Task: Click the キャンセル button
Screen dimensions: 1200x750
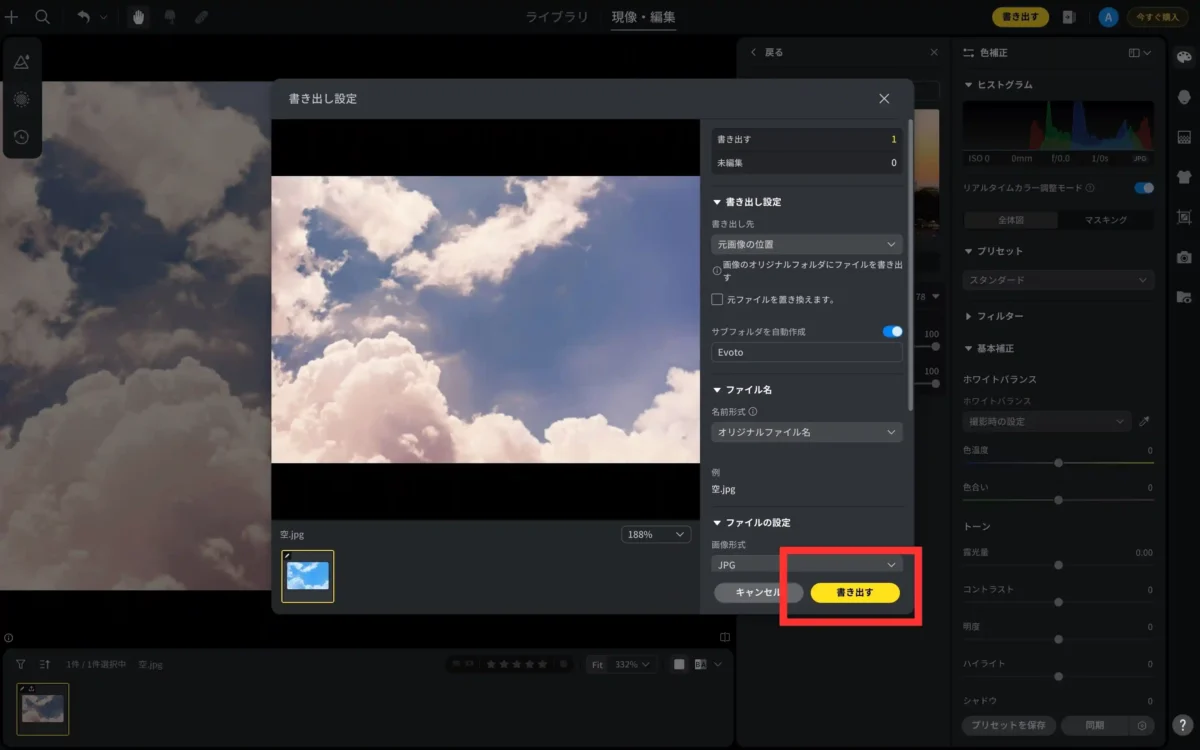Action: point(758,593)
